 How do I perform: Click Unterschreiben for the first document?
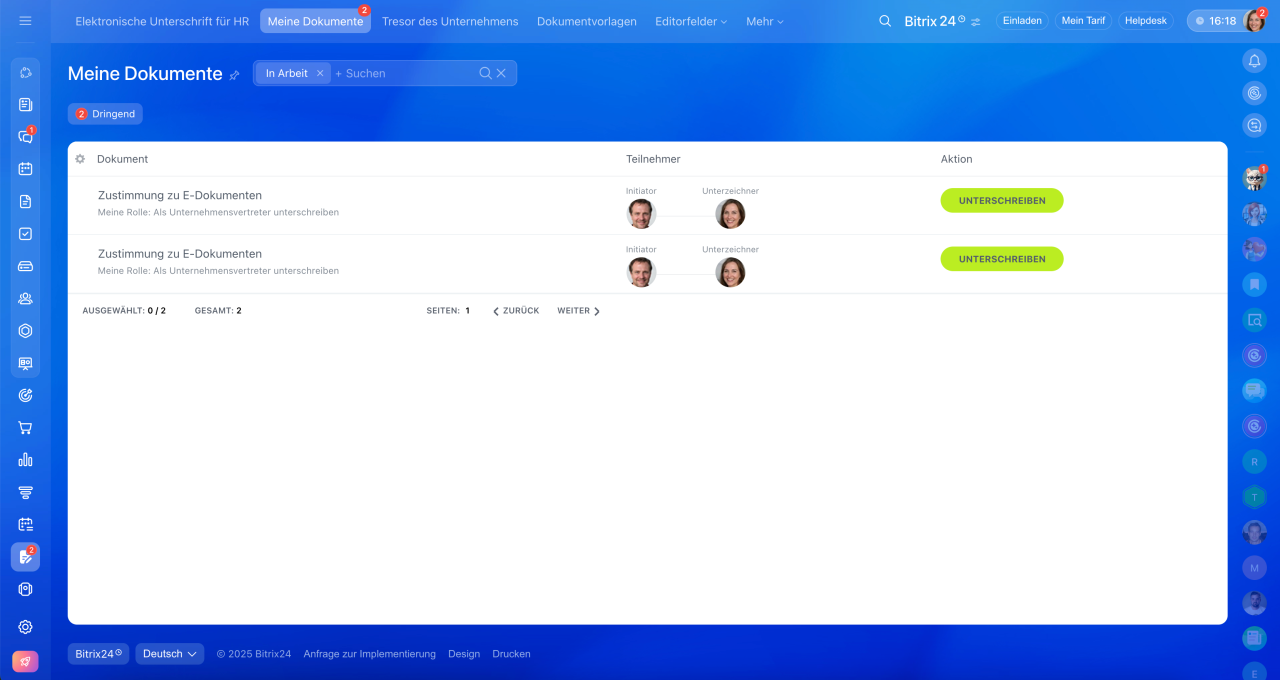(1002, 200)
